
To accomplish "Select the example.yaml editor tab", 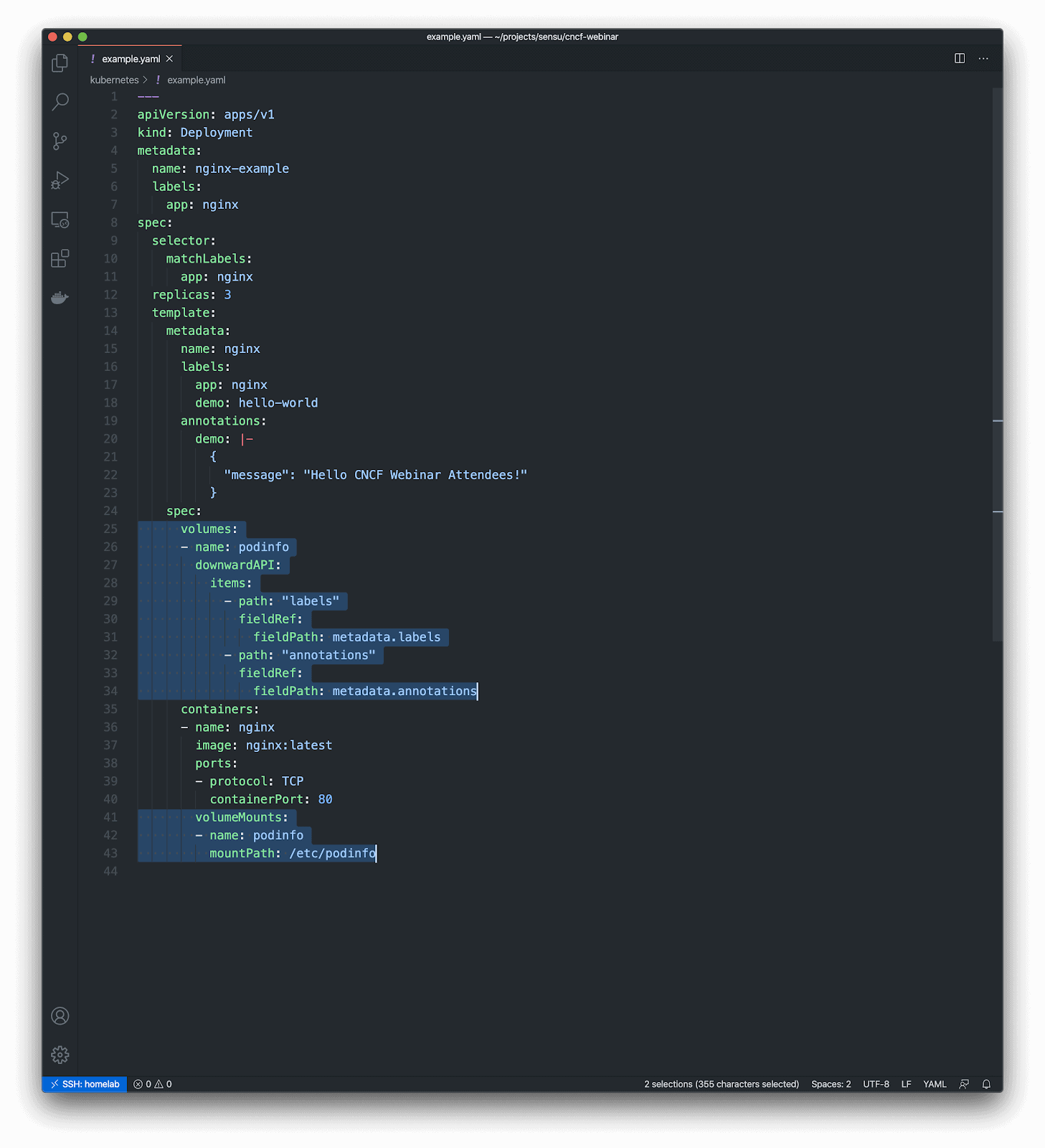I will 131,59.
